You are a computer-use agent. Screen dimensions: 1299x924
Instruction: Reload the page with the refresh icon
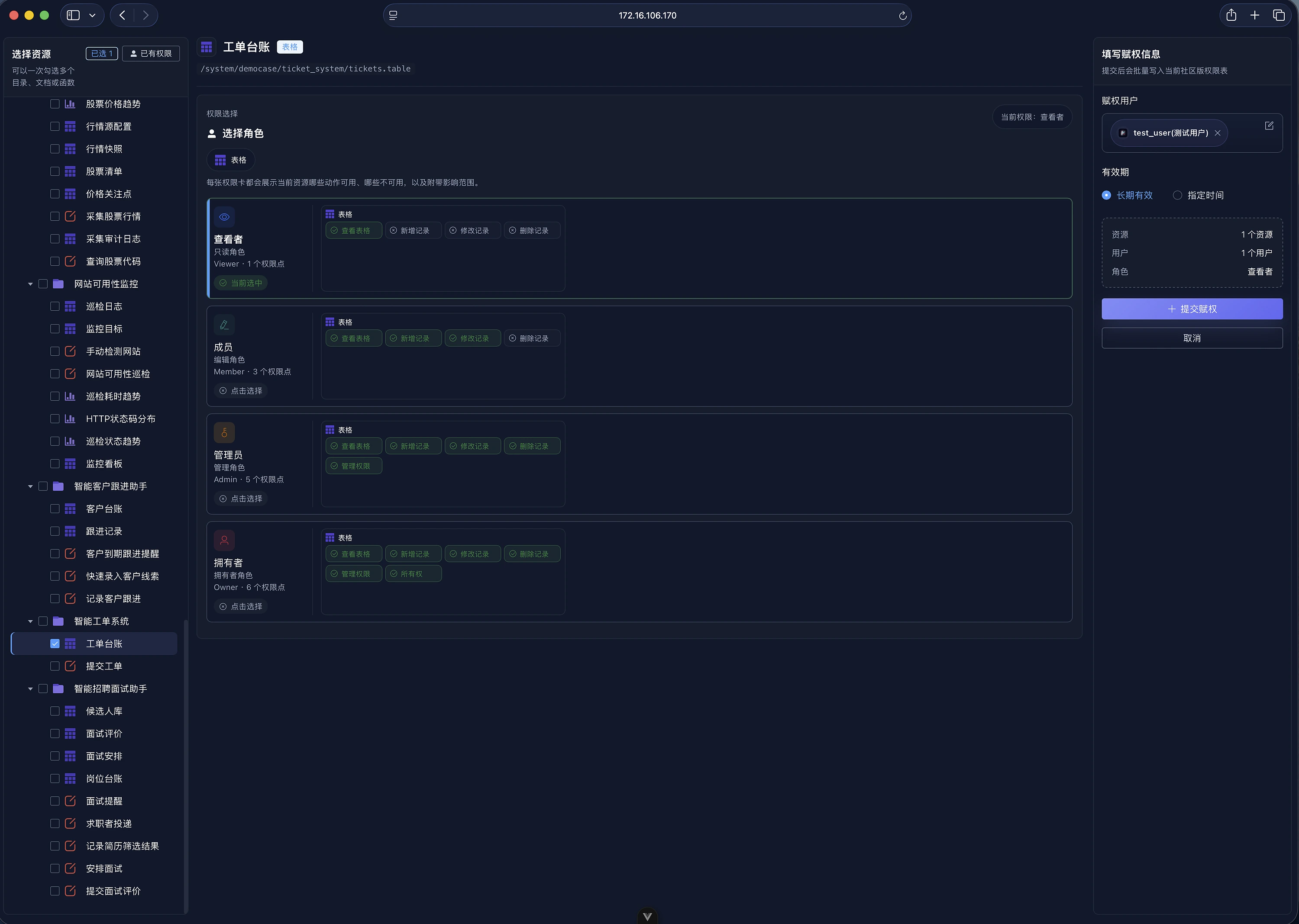point(902,15)
